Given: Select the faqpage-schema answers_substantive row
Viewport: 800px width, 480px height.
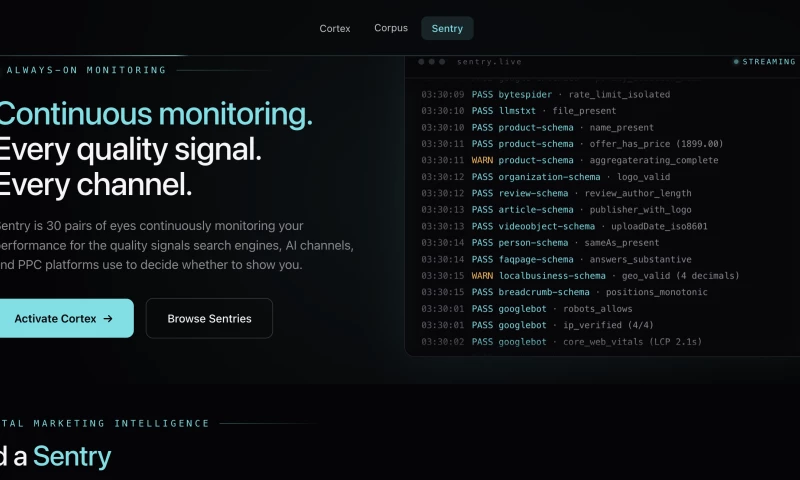Looking at the screenshot, I should tap(556, 259).
